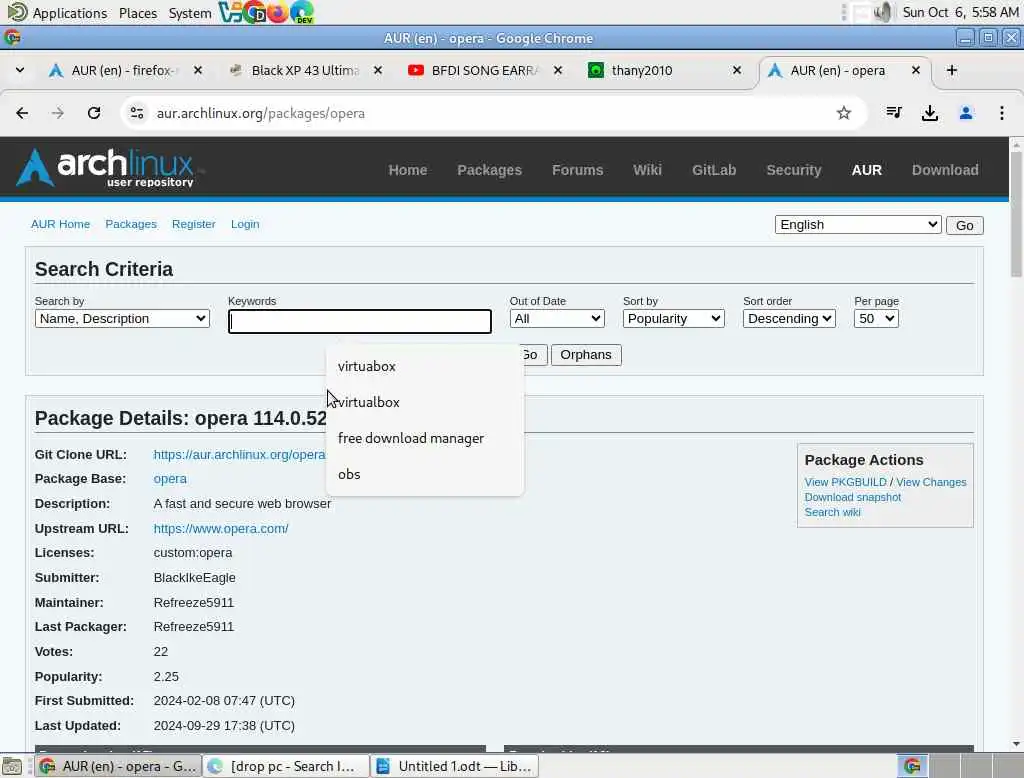This screenshot has height=778, width=1024.
Task: Open Chrome downloads icon
Action: [x=930, y=113]
